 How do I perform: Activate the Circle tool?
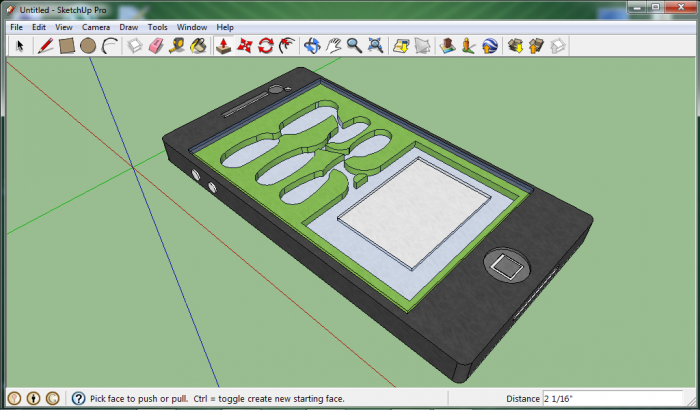[x=88, y=46]
